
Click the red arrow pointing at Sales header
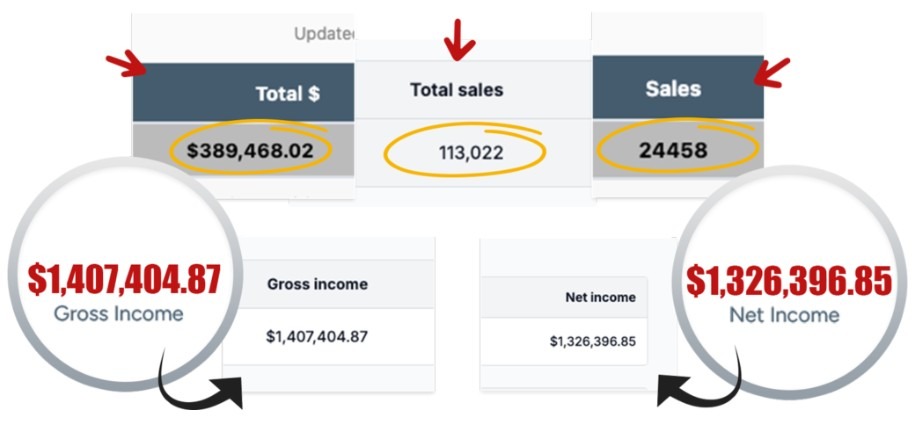pos(772,71)
